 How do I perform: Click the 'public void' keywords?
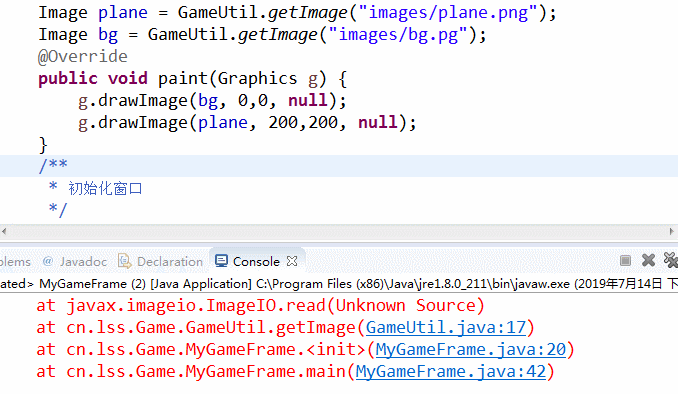93,79
